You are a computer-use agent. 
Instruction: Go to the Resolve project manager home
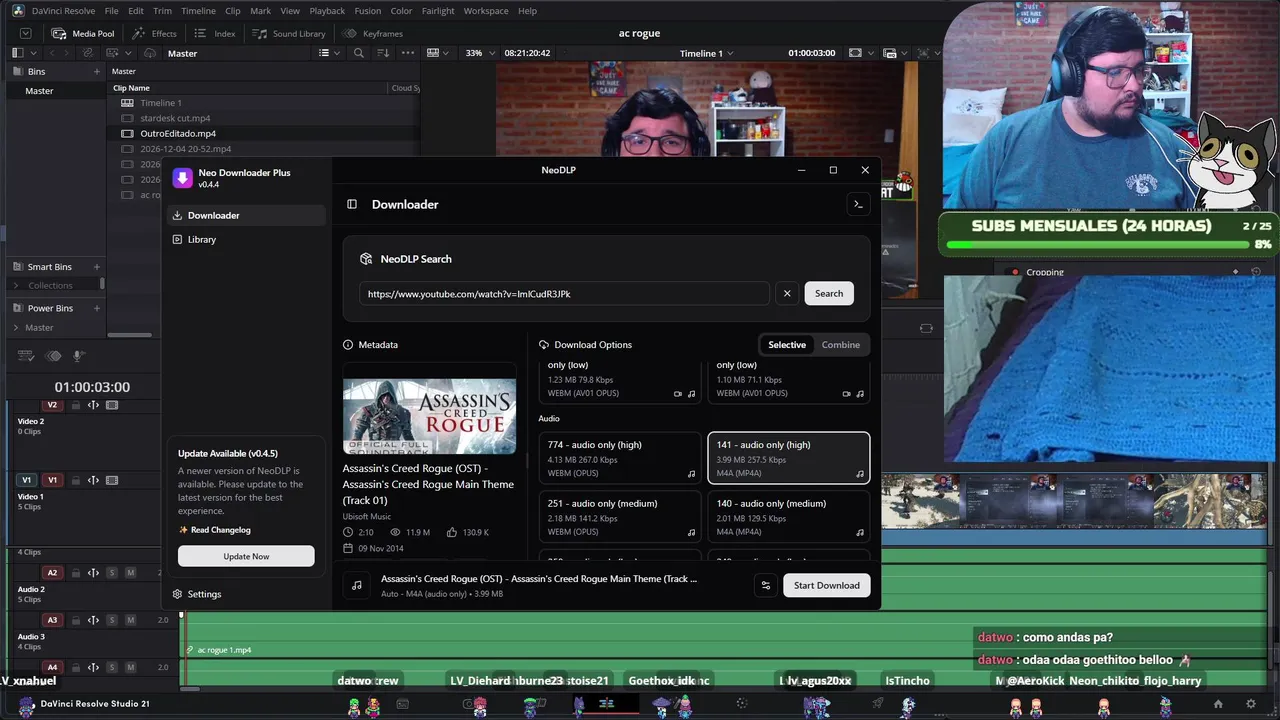[1218, 704]
